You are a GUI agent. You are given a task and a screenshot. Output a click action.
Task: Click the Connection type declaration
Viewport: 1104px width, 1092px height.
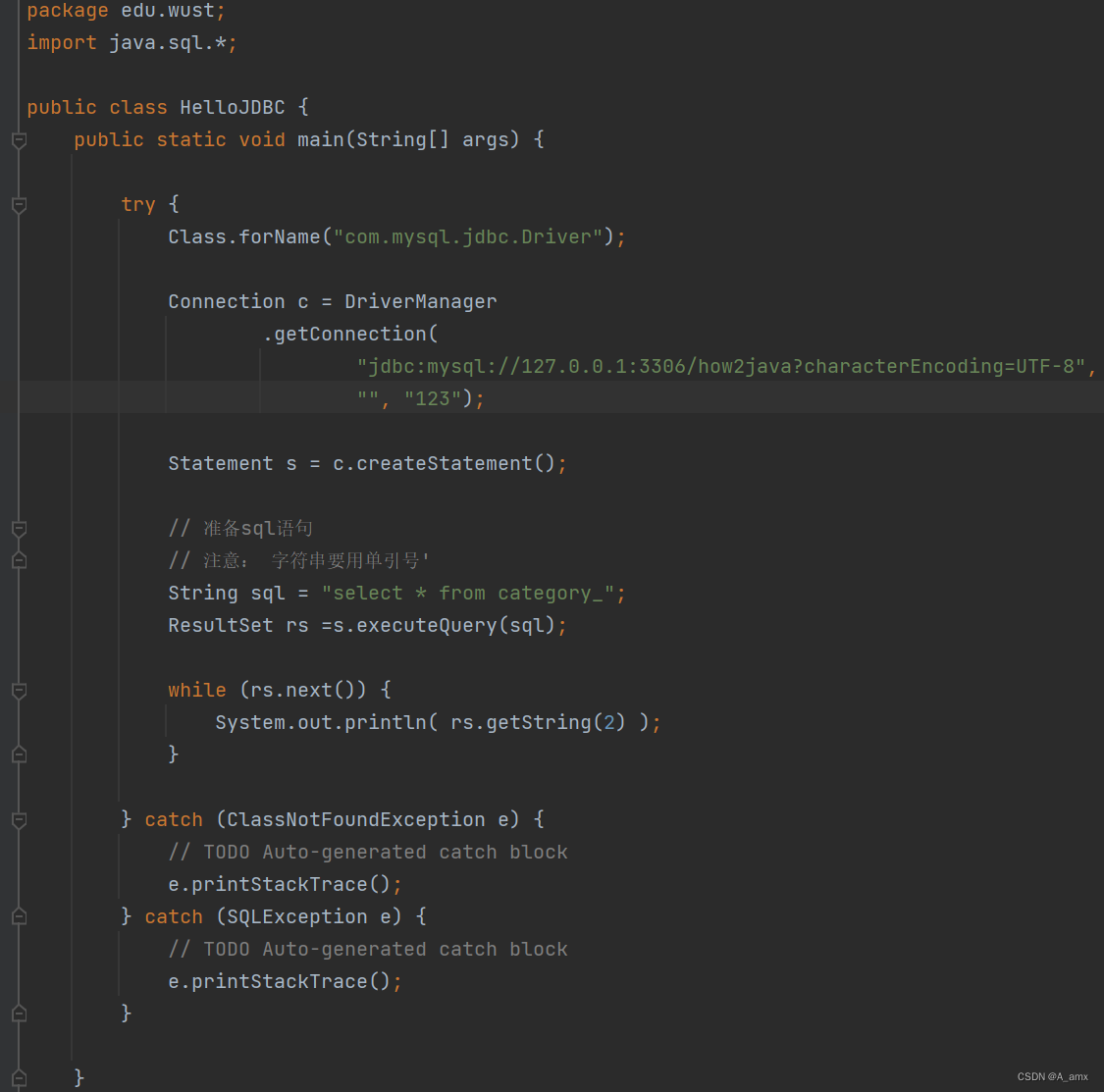coord(226,301)
